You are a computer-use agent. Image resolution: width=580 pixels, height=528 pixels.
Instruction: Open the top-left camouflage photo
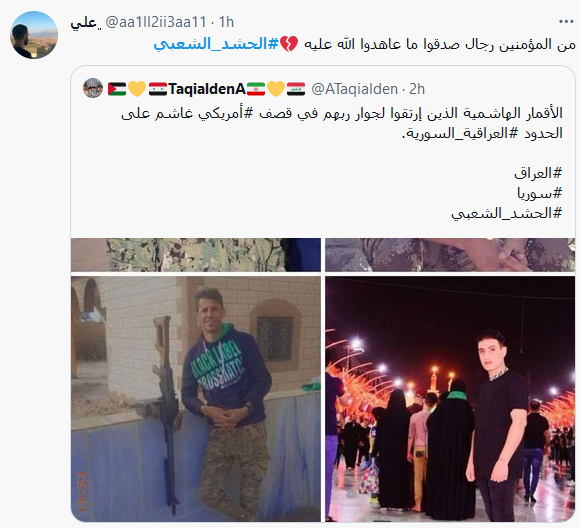pos(196,255)
